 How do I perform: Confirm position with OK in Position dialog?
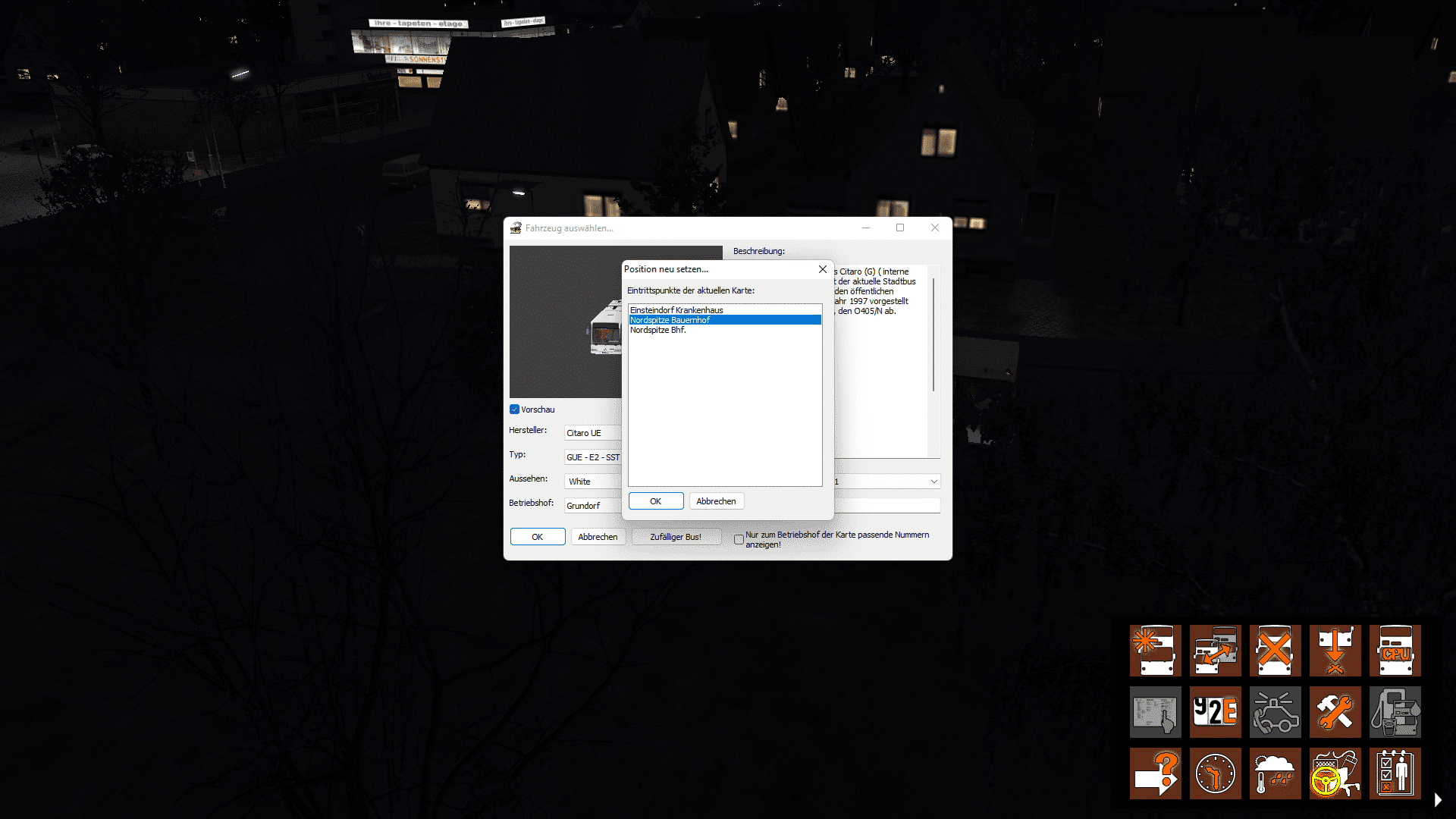pyautogui.click(x=655, y=501)
